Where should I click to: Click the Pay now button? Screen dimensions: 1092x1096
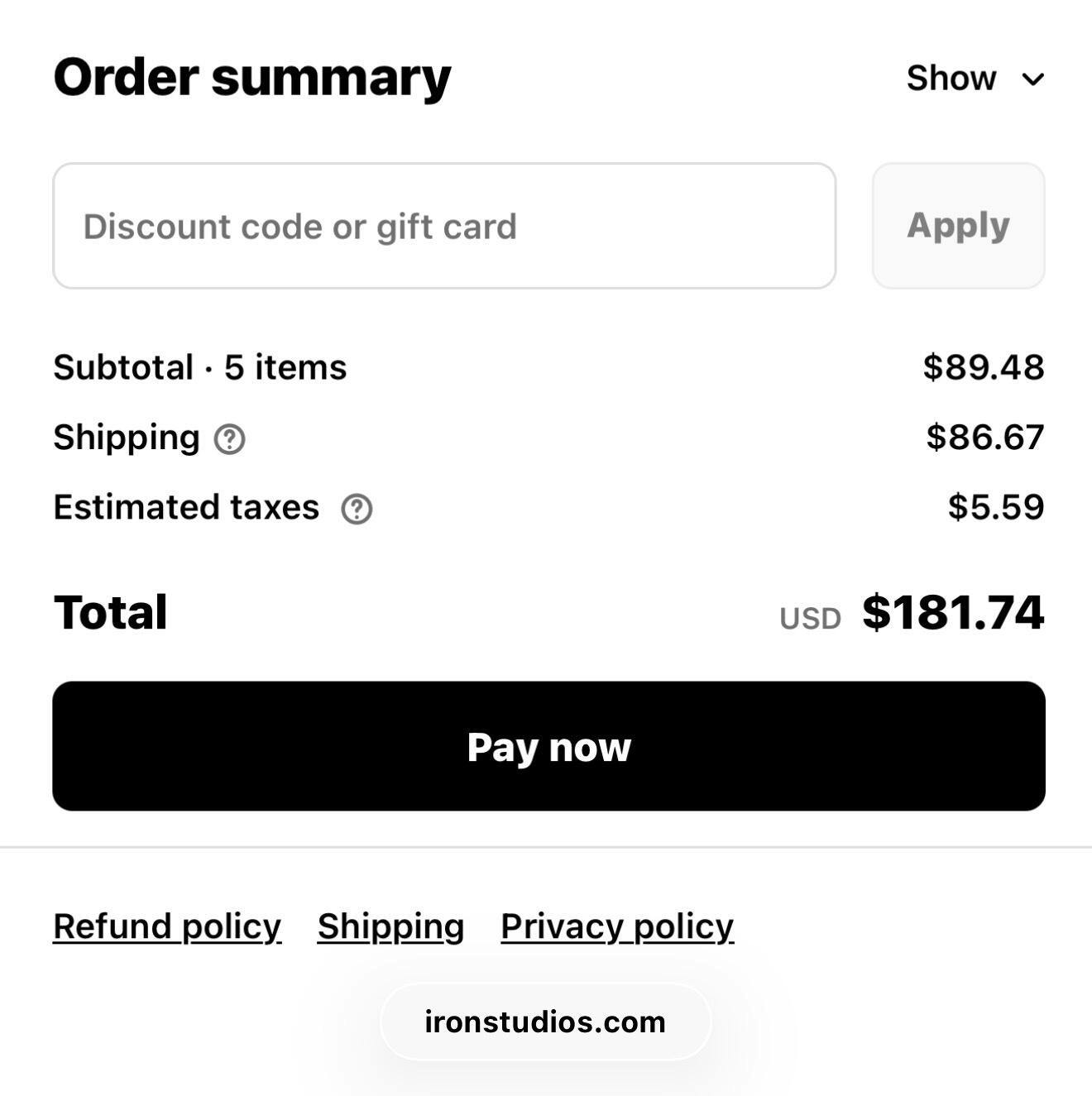pyautogui.click(x=548, y=746)
